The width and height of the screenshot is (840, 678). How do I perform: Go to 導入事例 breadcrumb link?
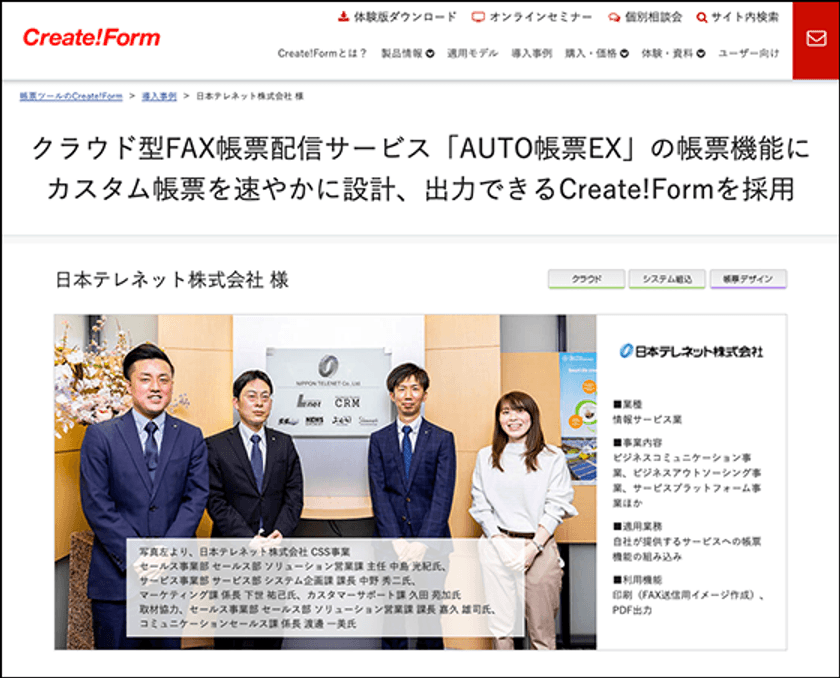coord(159,96)
